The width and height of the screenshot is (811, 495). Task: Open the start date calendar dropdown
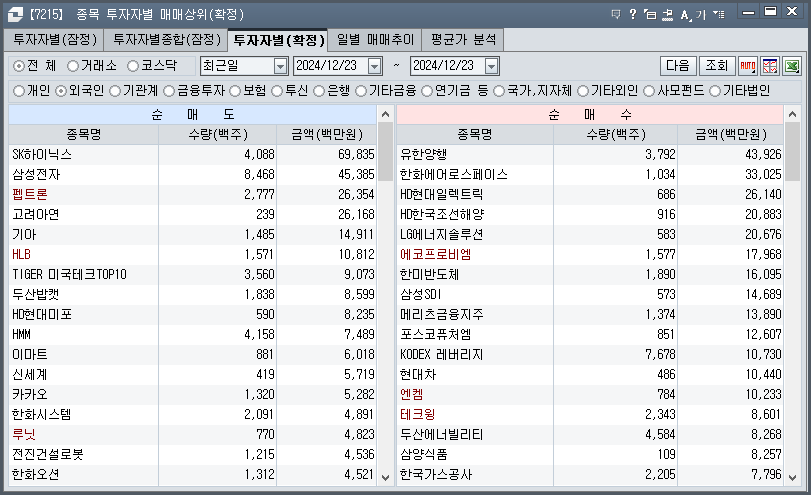point(374,66)
